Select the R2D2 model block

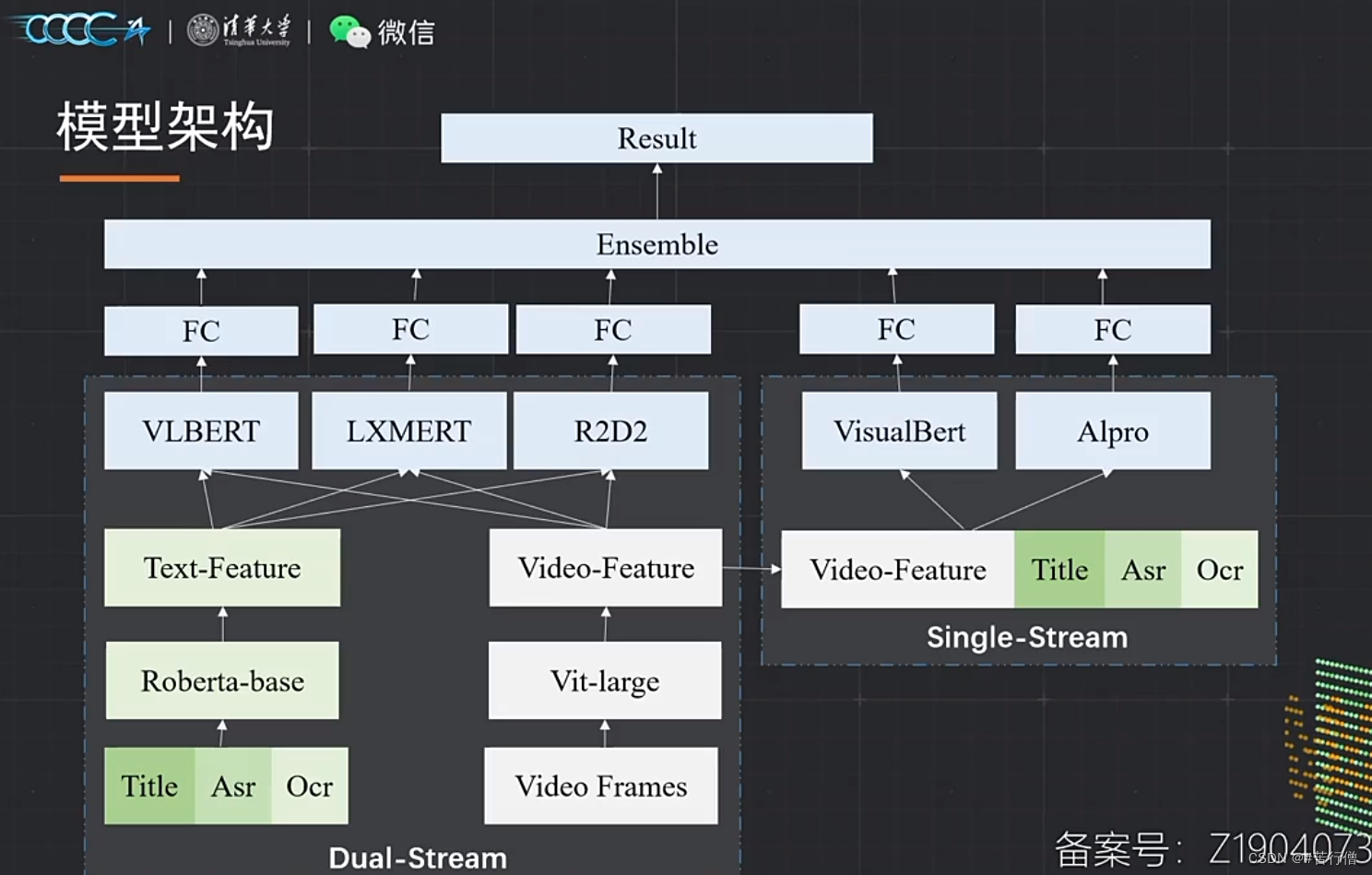[611, 431]
